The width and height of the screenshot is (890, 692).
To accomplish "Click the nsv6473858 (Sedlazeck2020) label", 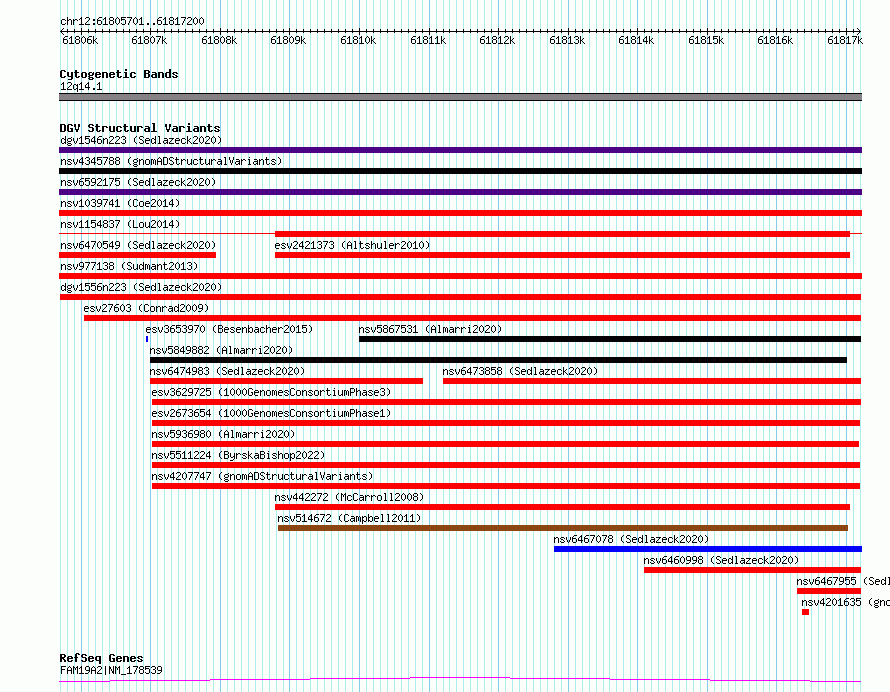I will coord(520,371).
